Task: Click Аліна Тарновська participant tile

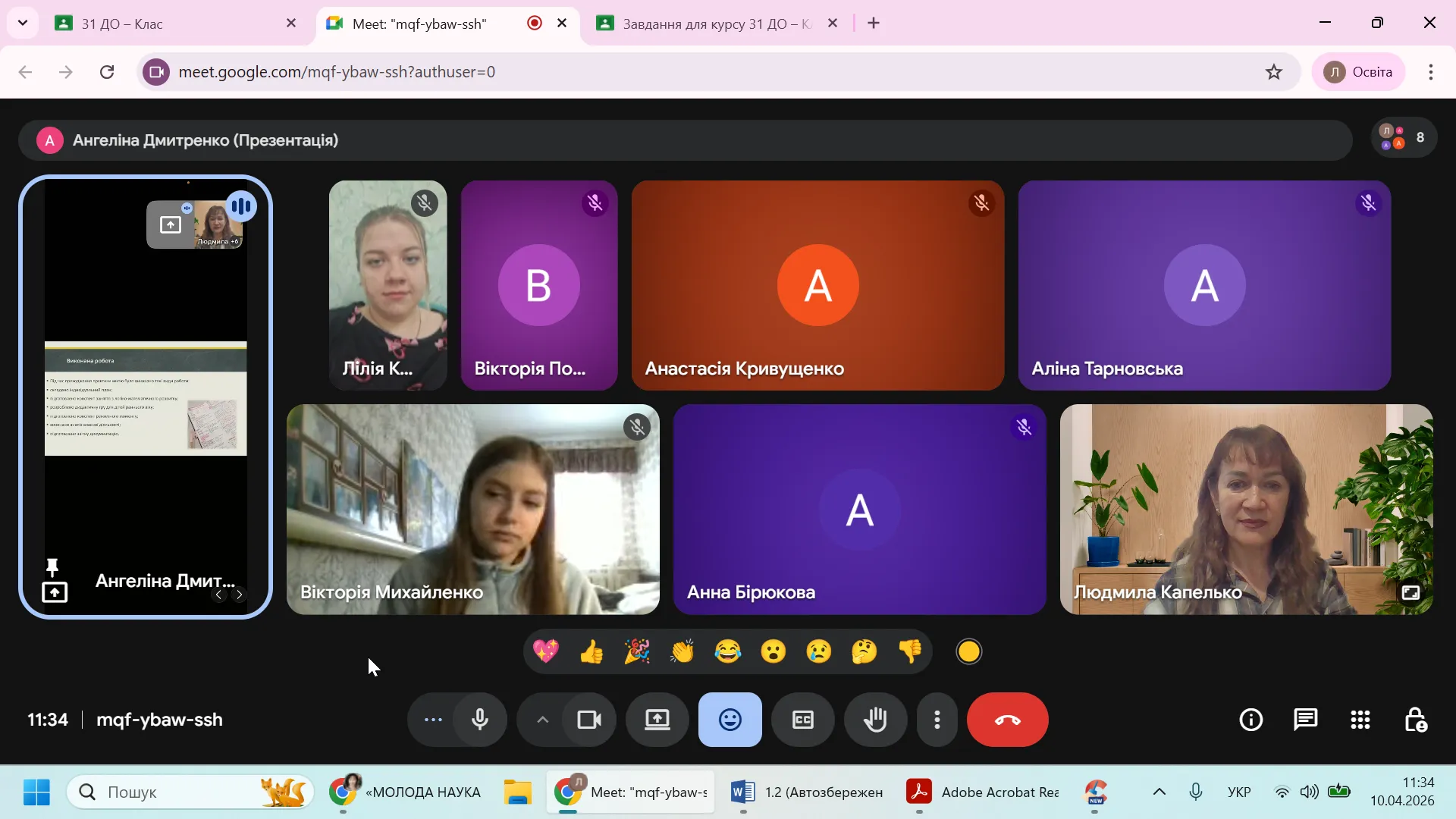Action: click(x=1205, y=285)
